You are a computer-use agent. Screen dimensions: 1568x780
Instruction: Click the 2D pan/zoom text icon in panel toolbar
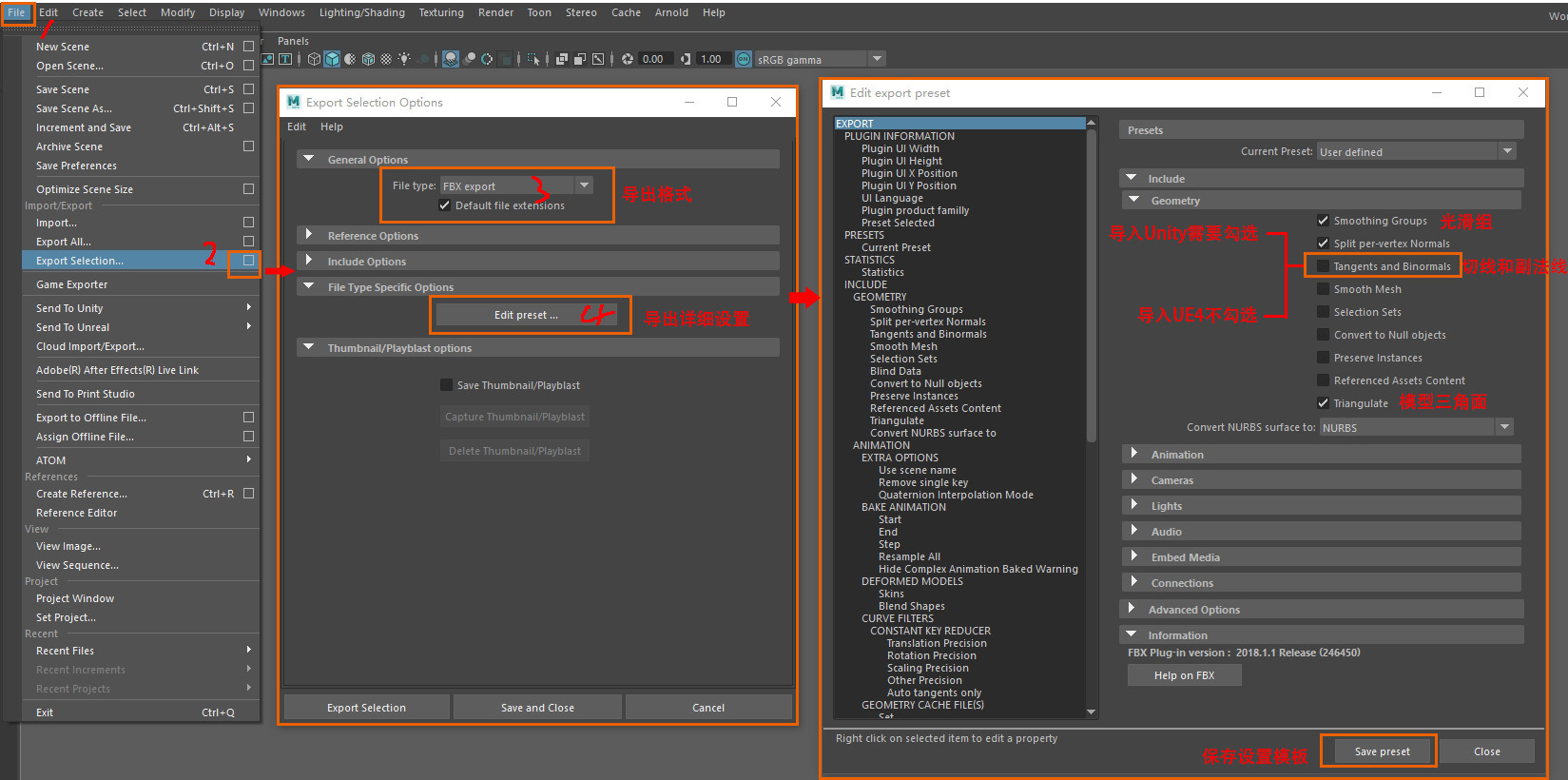[x=284, y=59]
